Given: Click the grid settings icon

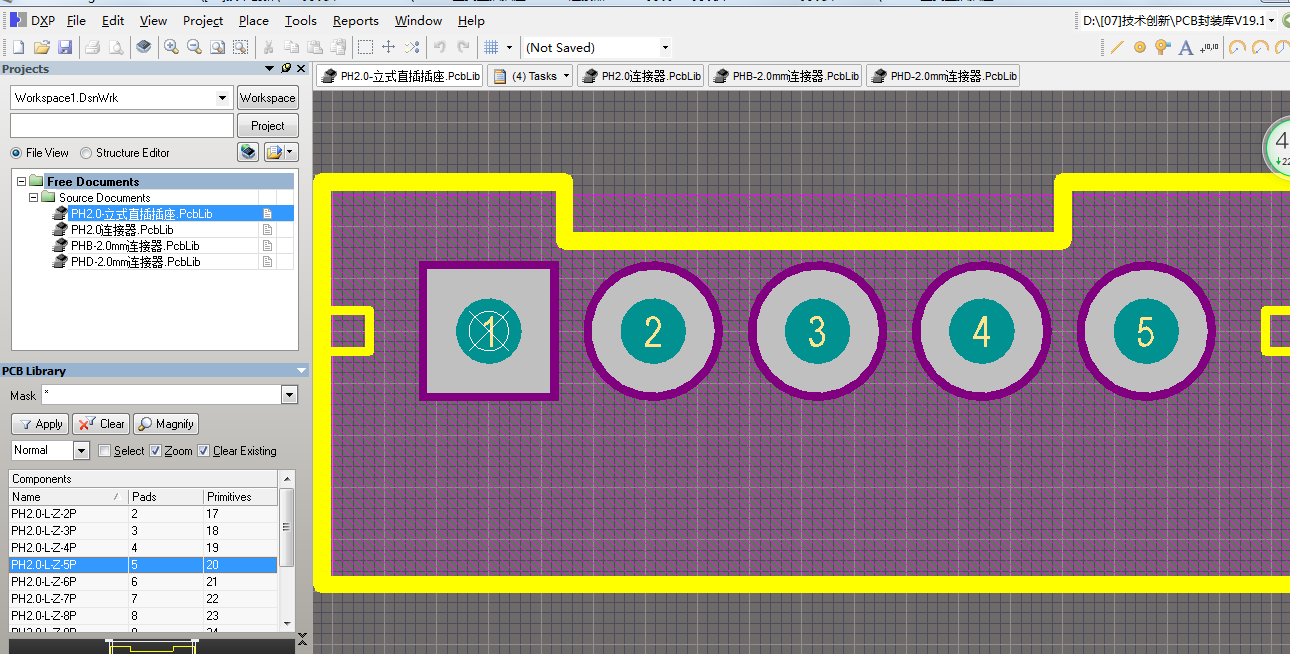Looking at the screenshot, I should tap(491, 47).
